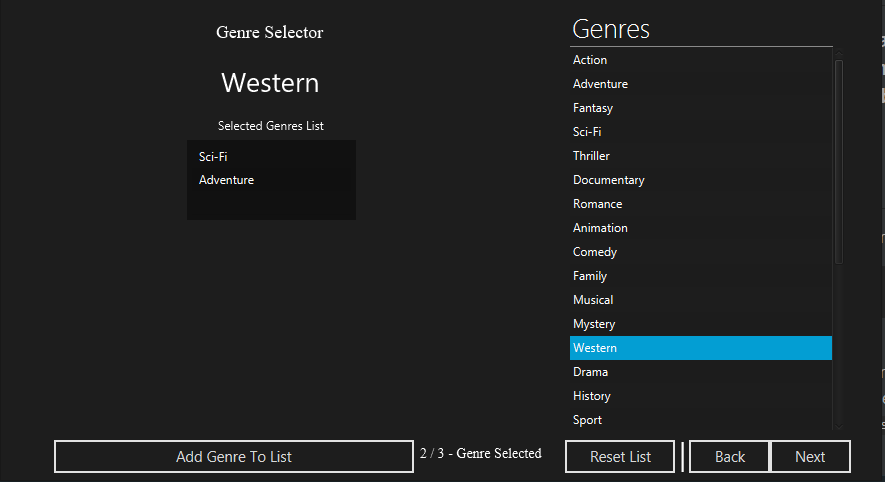Select Sci-Fi in Selected Genres List
Image resolution: width=885 pixels, height=482 pixels.
coord(214,157)
